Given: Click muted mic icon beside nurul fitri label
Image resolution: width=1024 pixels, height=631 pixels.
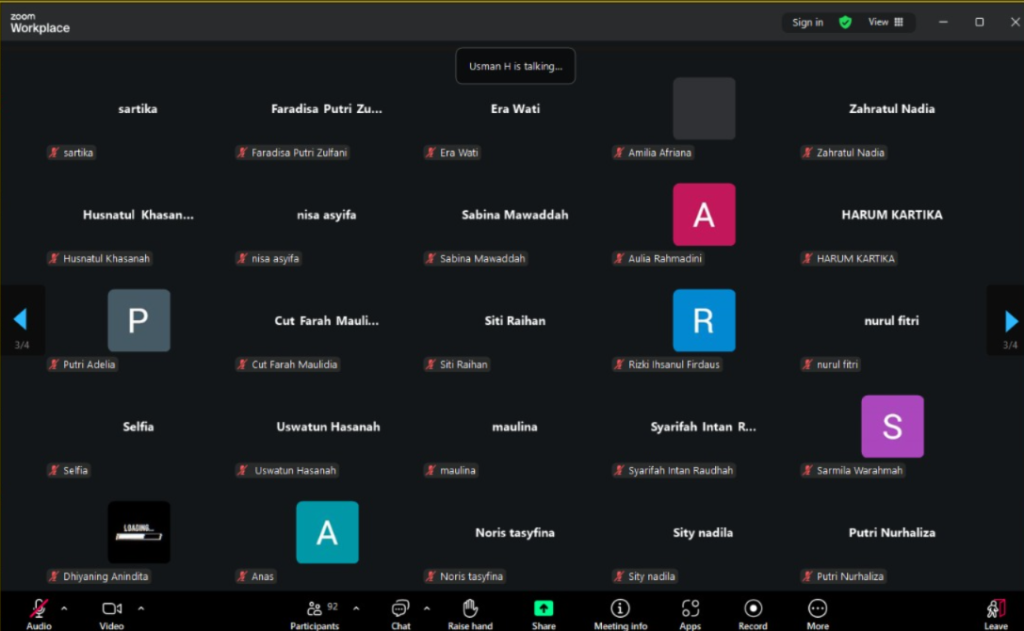Looking at the screenshot, I should (x=807, y=364).
